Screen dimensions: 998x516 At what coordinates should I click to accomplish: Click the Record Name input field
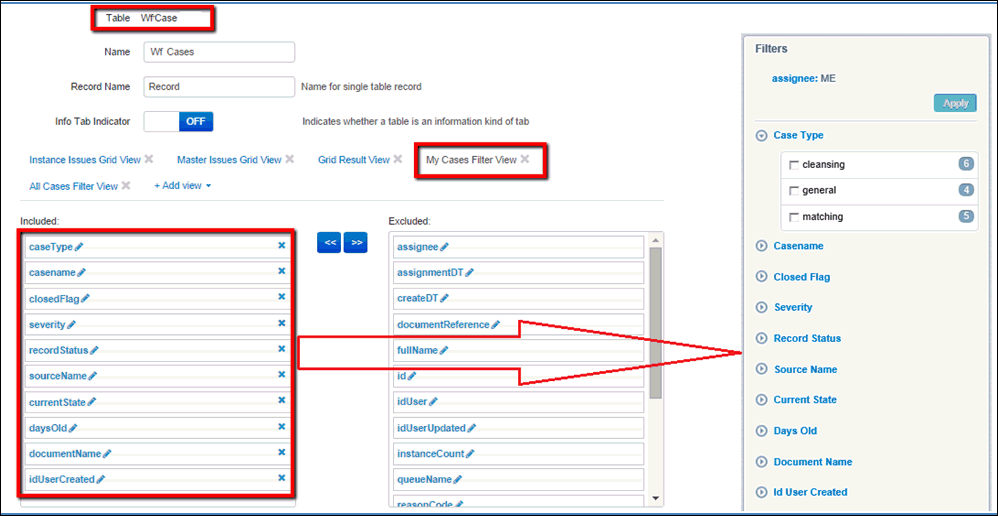pos(219,87)
